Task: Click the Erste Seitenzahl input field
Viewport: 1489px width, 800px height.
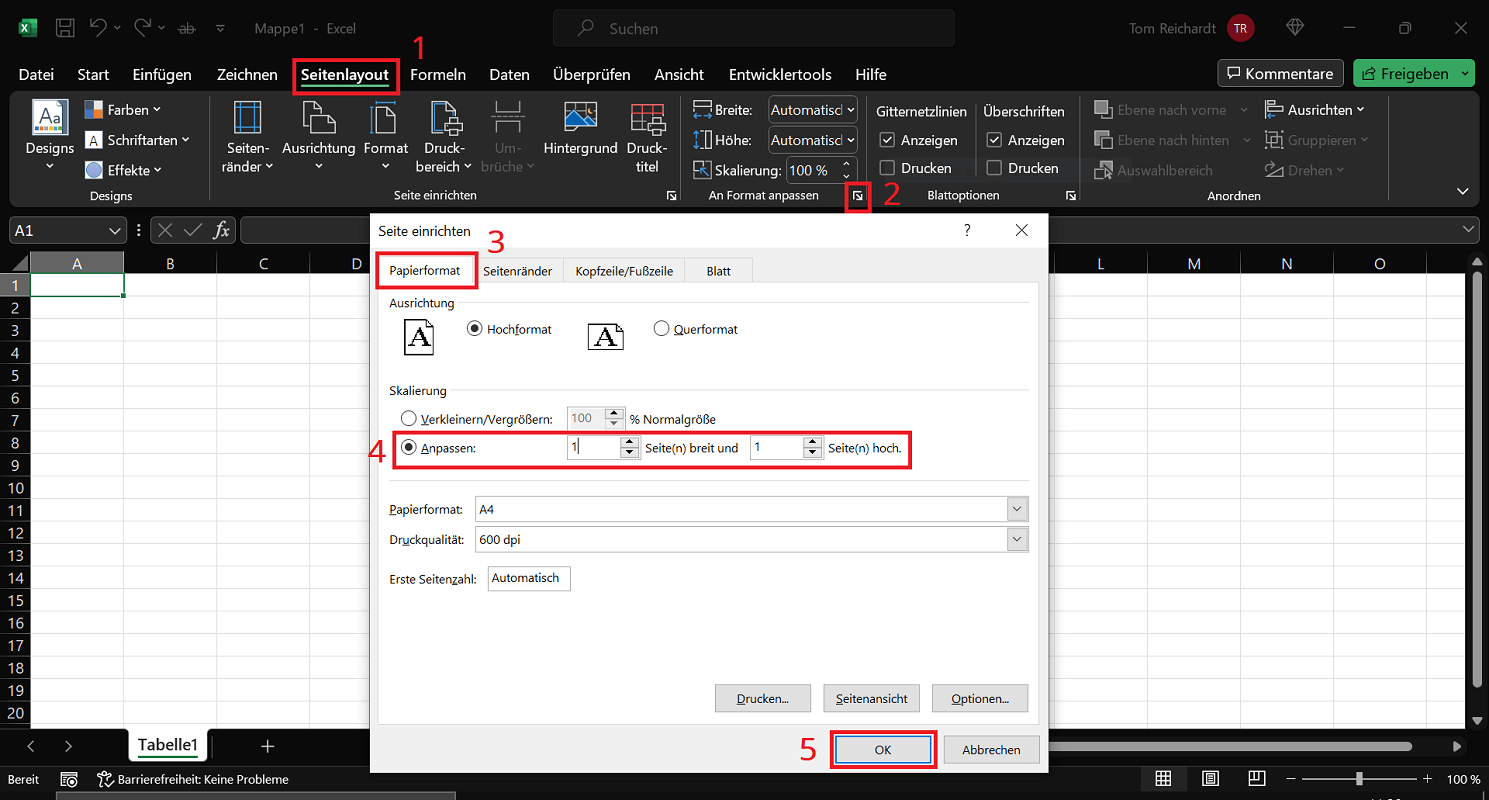Action: [x=530, y=579]
